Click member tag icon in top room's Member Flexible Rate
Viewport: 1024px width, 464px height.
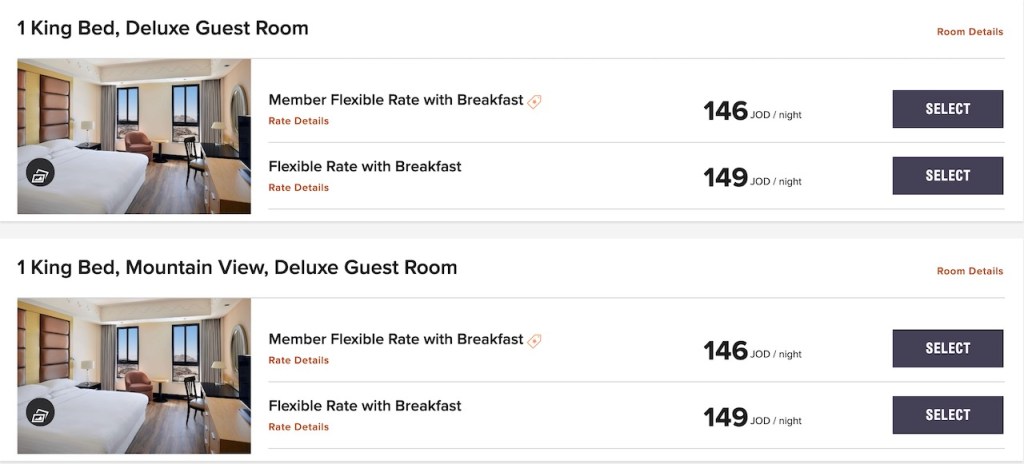tap(535, 101)
